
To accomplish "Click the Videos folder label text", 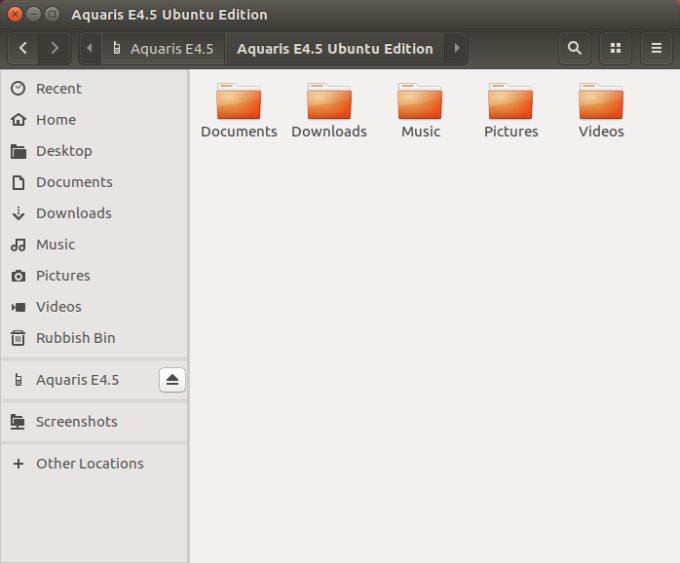I will click(601, 131).
